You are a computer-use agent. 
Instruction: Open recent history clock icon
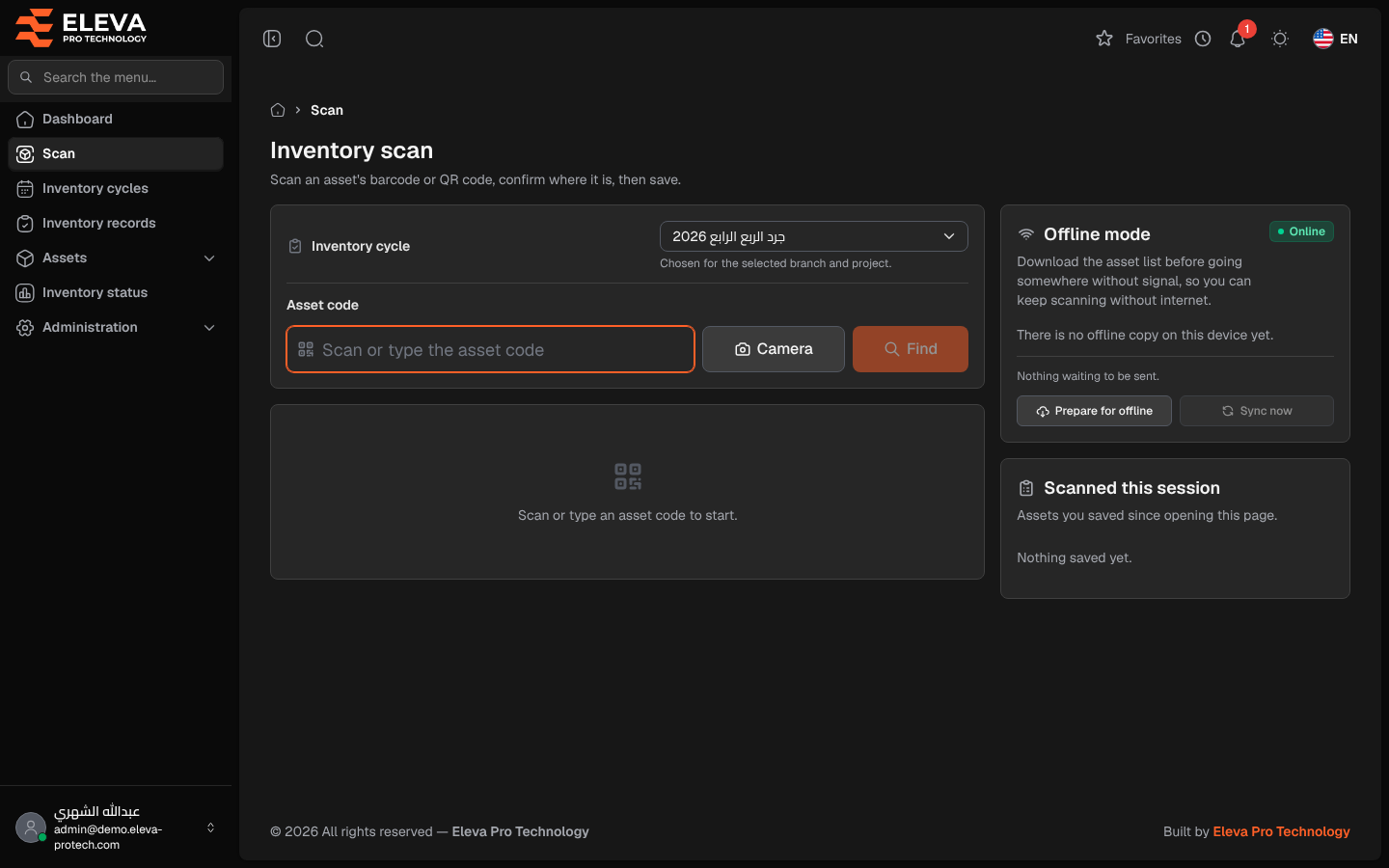point(1203,39)
